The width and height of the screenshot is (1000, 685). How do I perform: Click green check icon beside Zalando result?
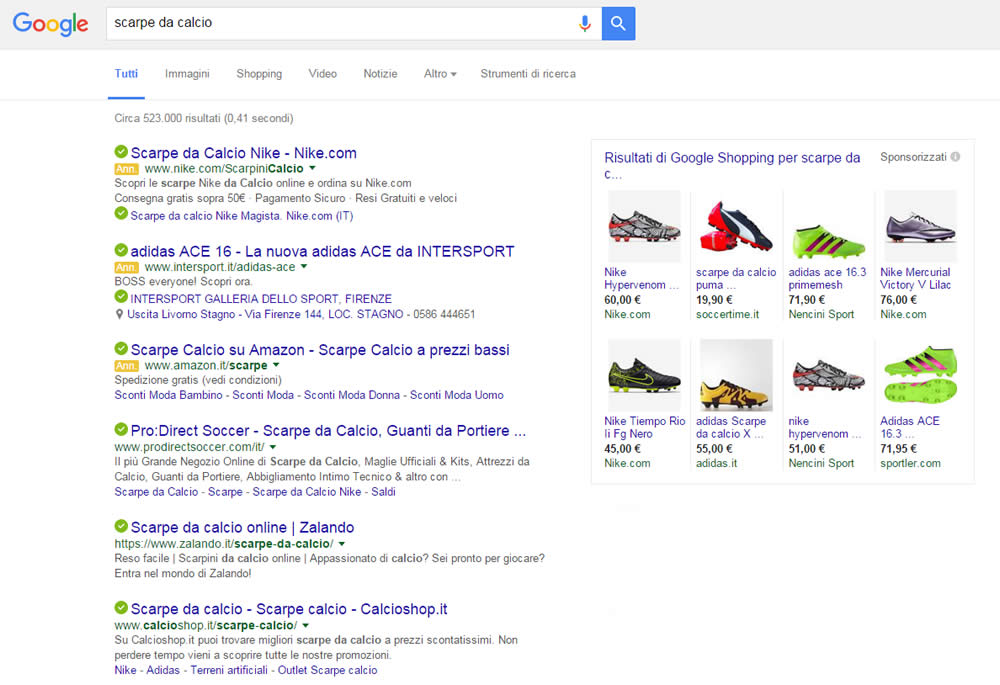click(121, 526)
